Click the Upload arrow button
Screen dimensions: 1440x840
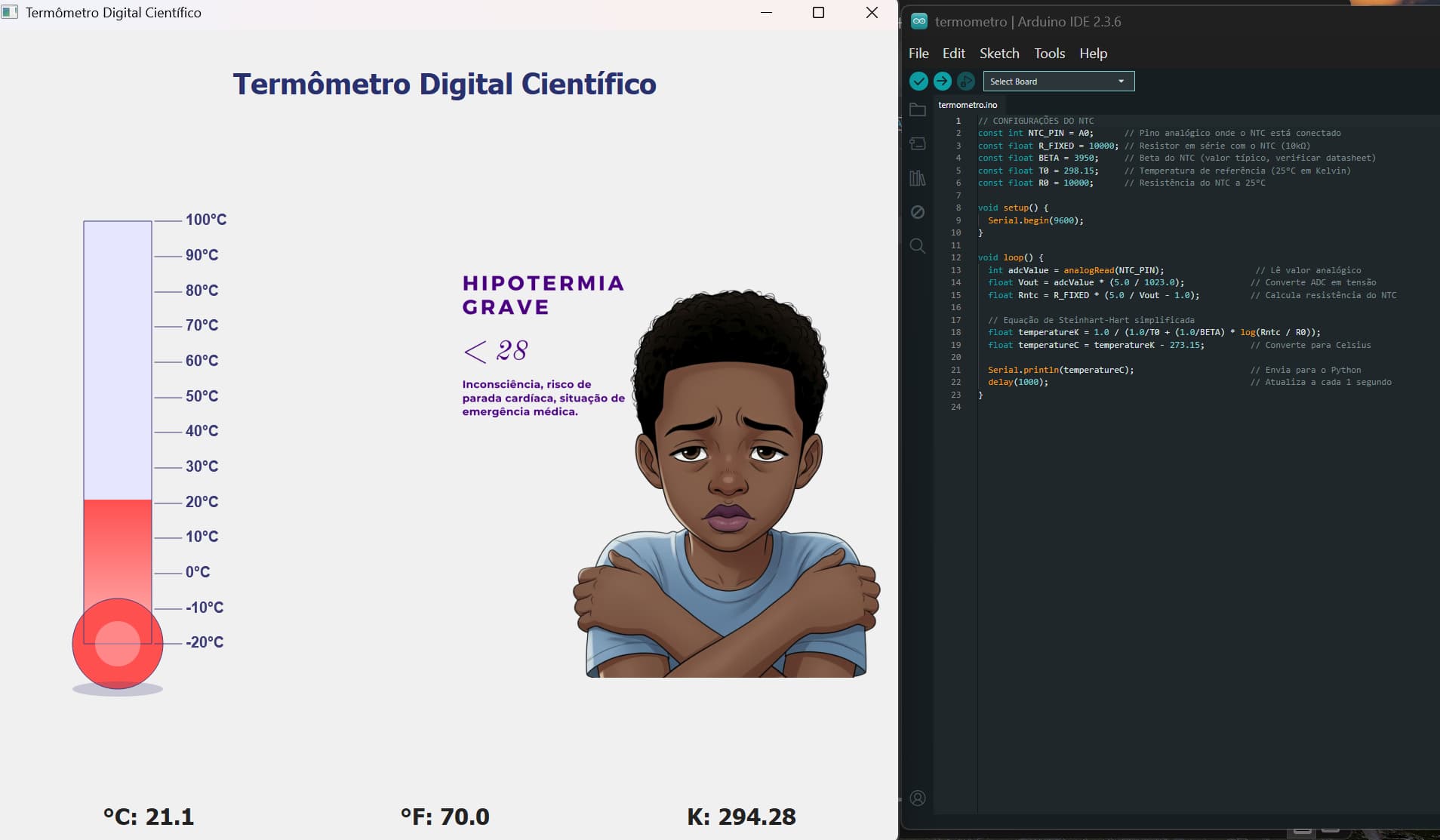coord(942,82)
